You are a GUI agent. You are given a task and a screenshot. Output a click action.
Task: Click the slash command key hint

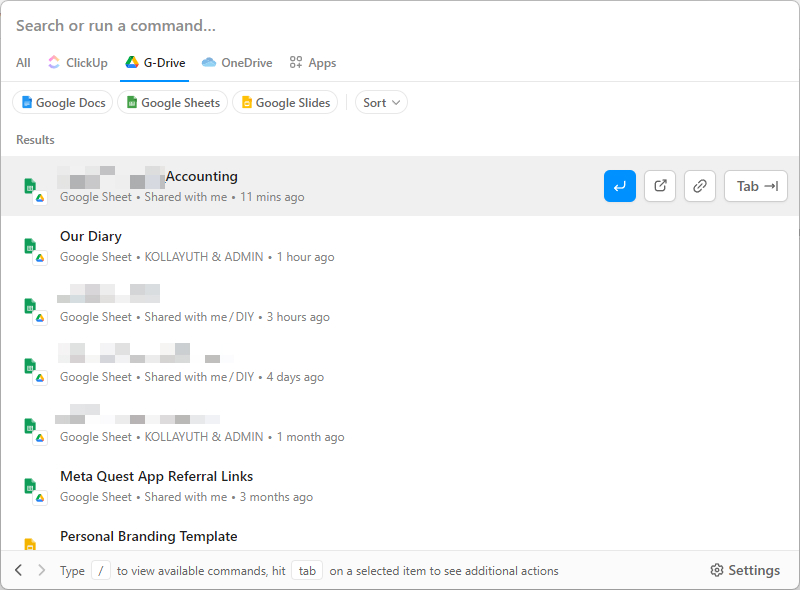[101, 571]
